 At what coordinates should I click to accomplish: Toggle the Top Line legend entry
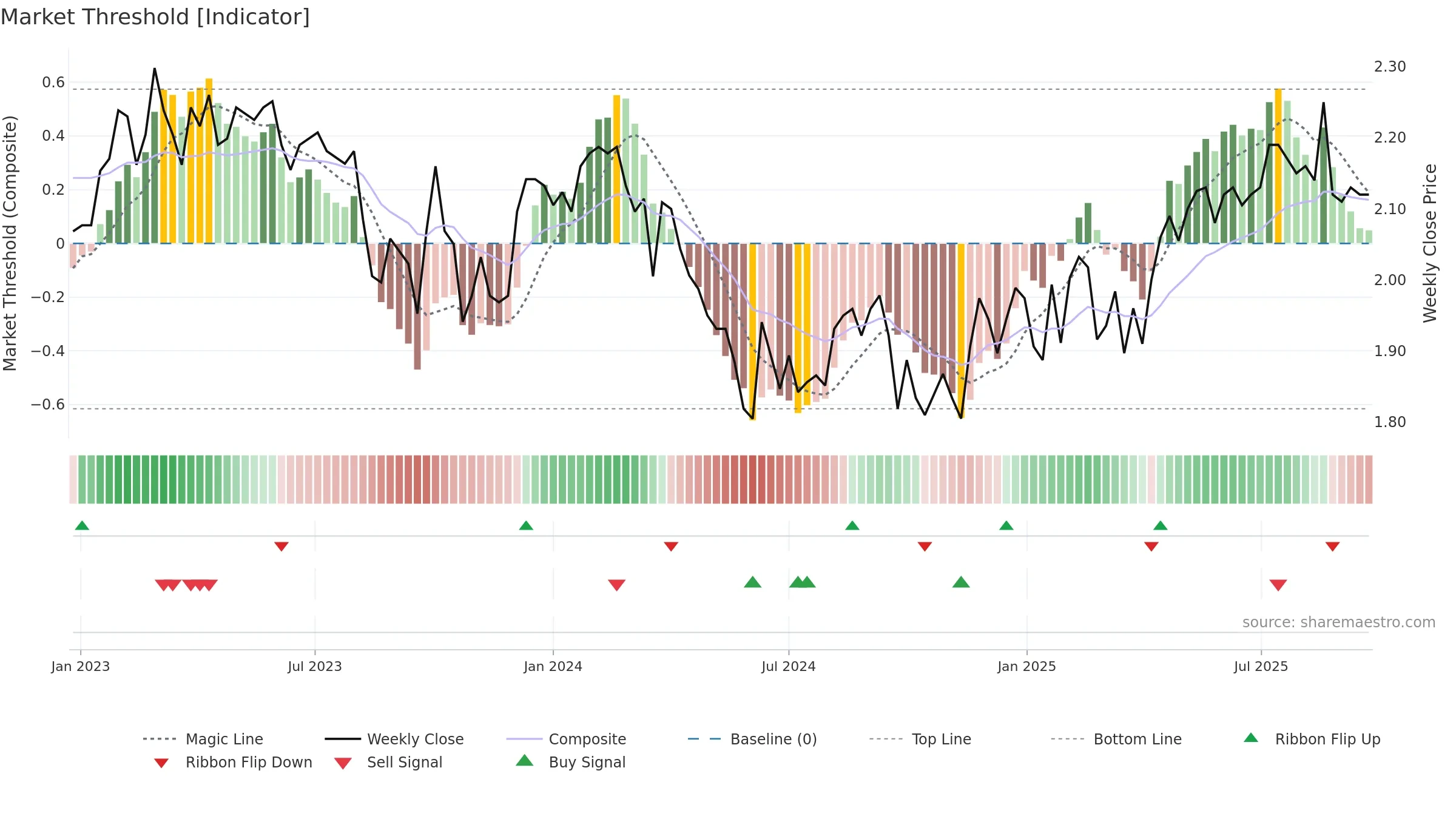click(x=920, y=739)
